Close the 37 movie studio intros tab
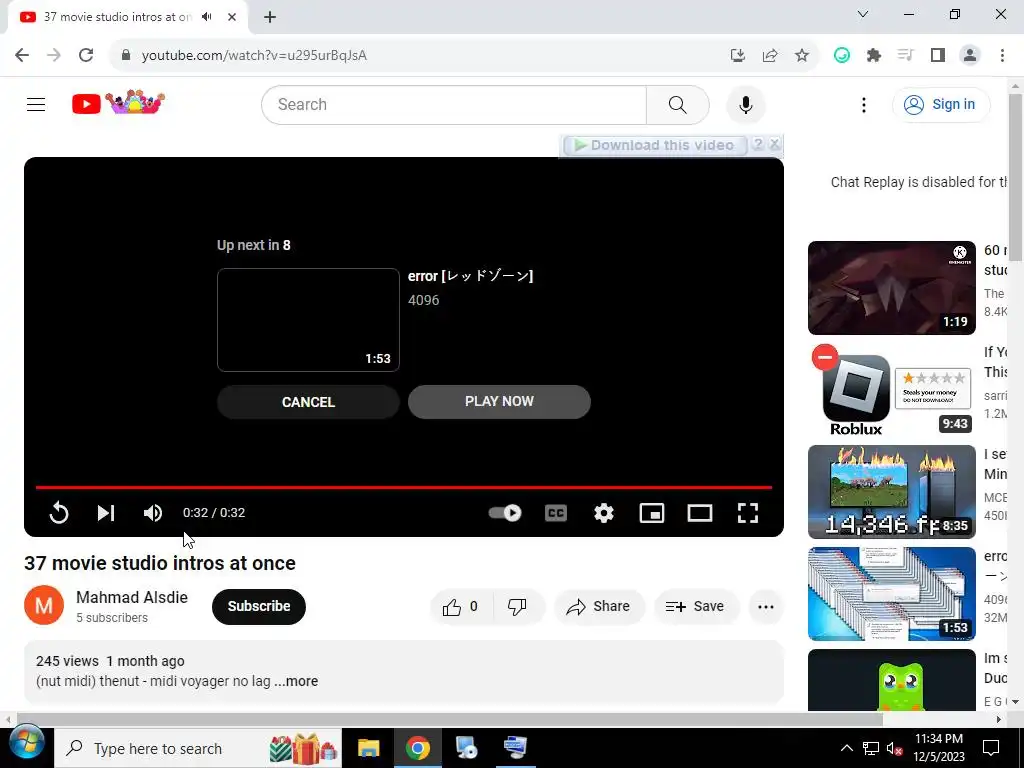 point(232,17)
